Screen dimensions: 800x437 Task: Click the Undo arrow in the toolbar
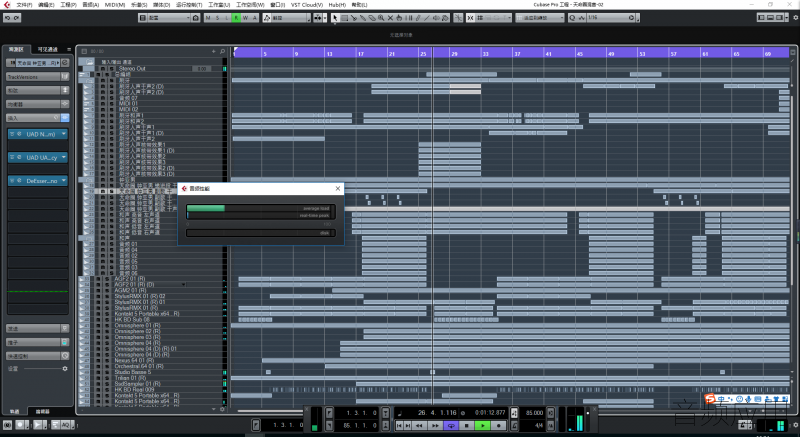click(x=7, y=17)
